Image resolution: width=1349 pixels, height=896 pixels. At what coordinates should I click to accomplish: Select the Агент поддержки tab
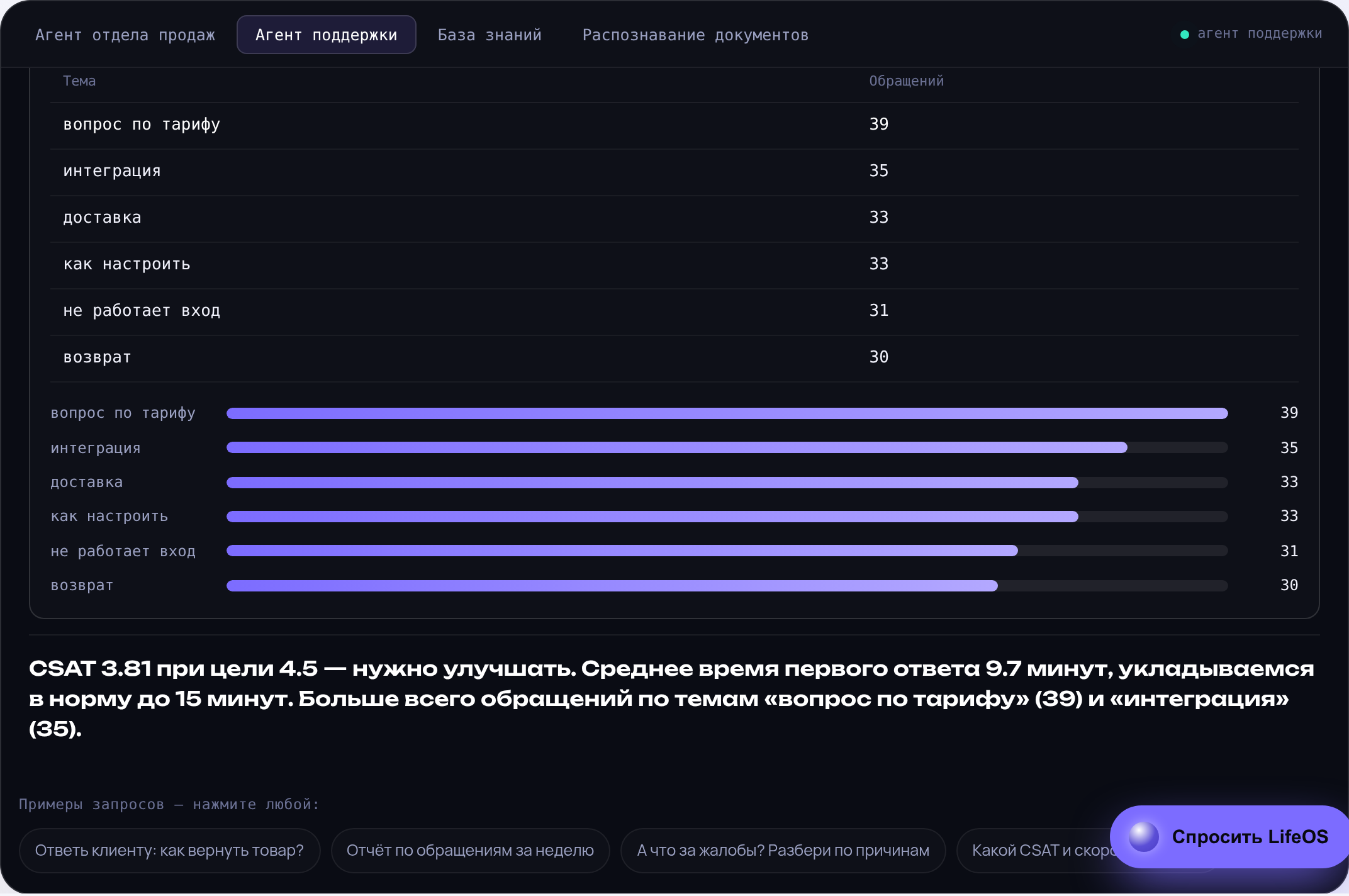tap(326, 35)
